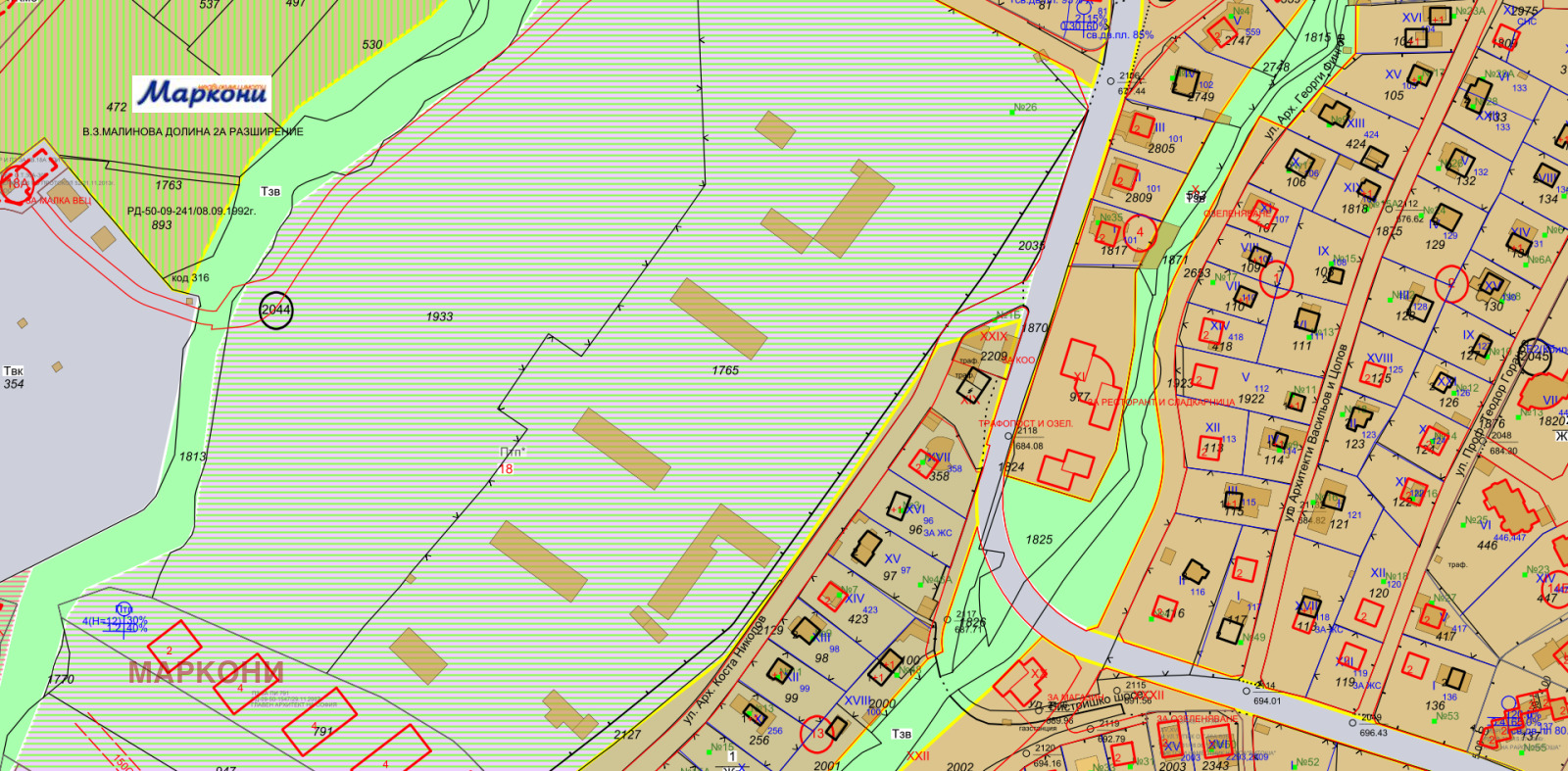Click the red 18 under the Птп* label
Viewport: 1568px width, 771px height.
506,469
